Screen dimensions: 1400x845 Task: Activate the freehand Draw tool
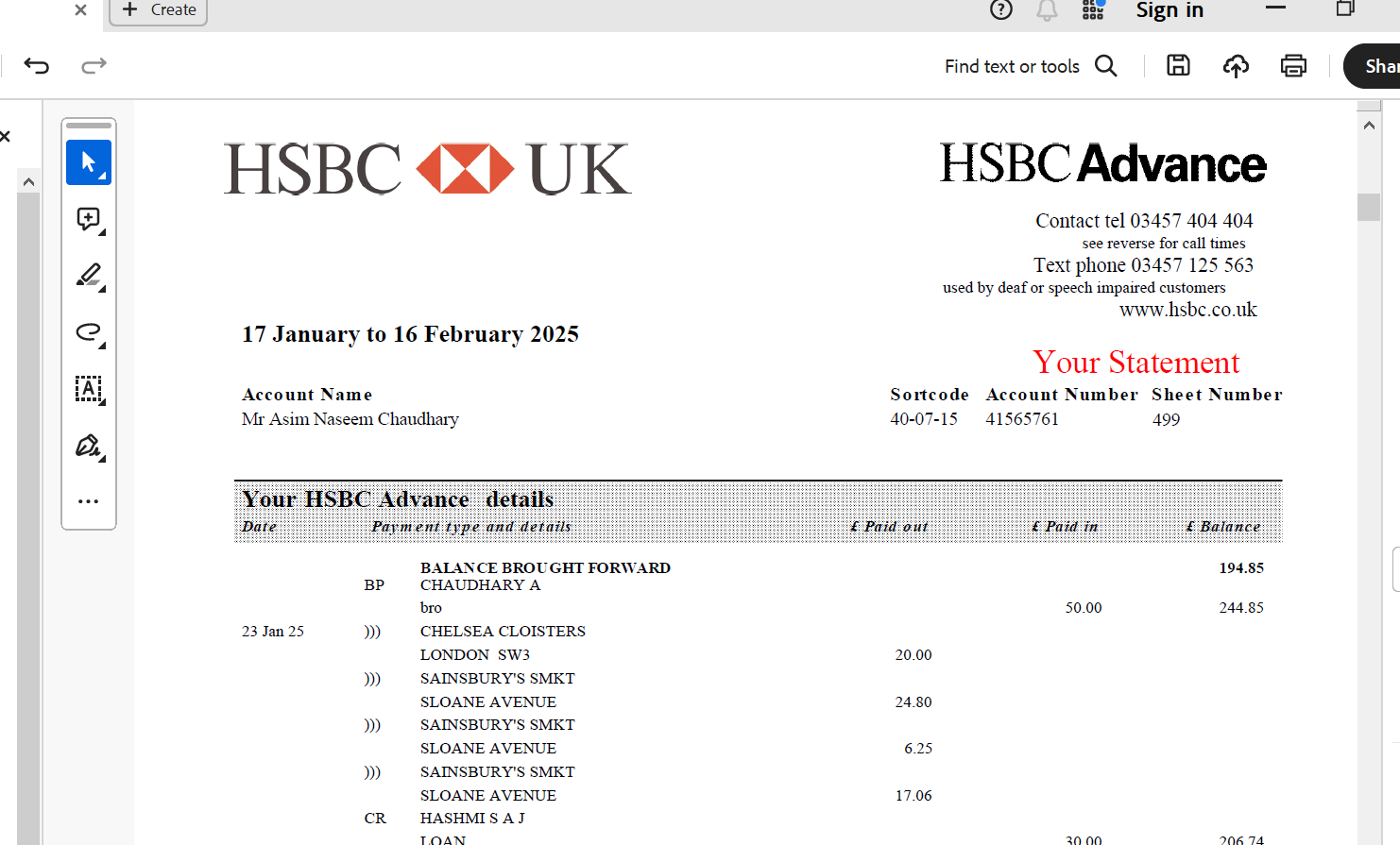[x=89, y=332]
